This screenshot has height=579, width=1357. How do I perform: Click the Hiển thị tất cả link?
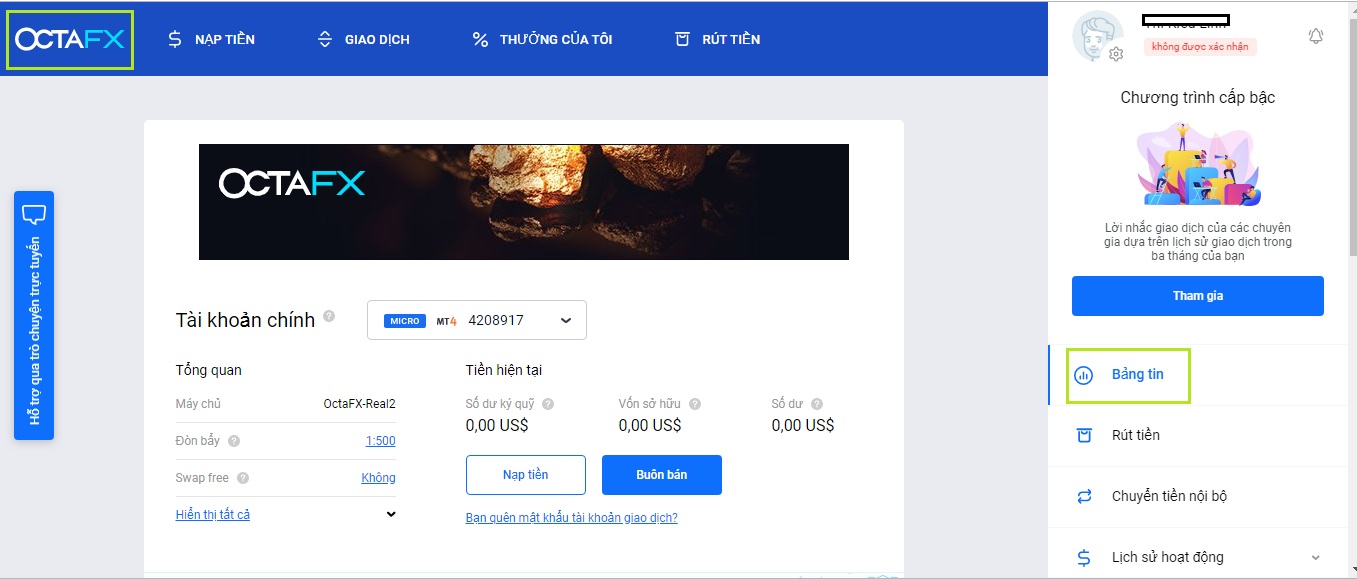[x=213, y=515]
